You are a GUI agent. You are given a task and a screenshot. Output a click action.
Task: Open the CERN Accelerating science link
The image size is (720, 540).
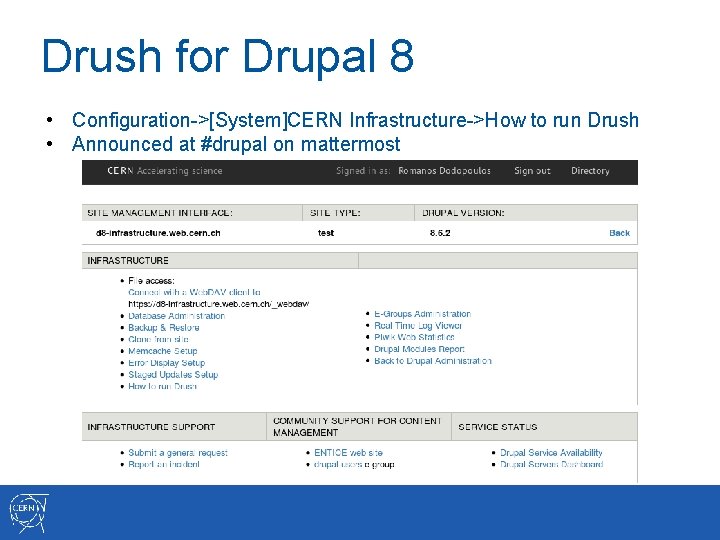click(164, 171)
